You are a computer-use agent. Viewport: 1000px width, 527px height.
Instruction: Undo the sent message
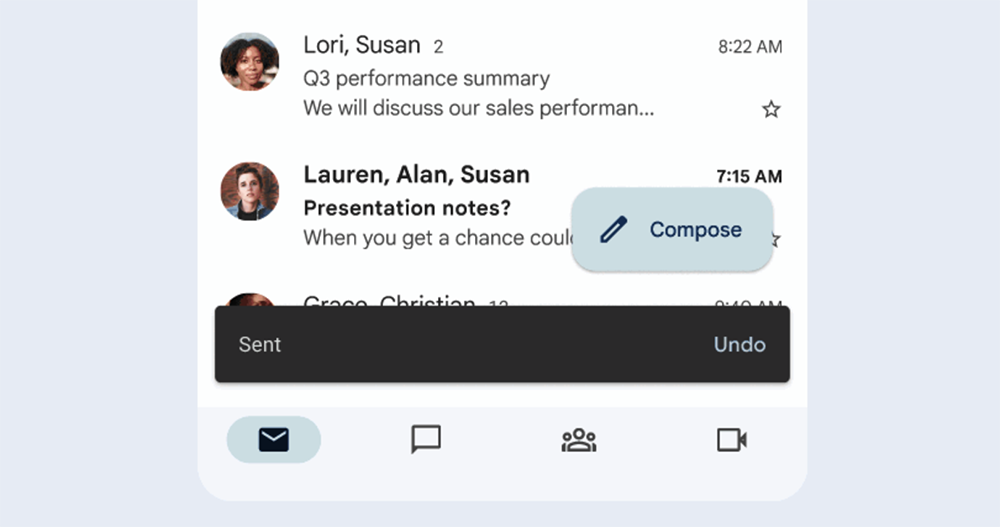(740, 345)
